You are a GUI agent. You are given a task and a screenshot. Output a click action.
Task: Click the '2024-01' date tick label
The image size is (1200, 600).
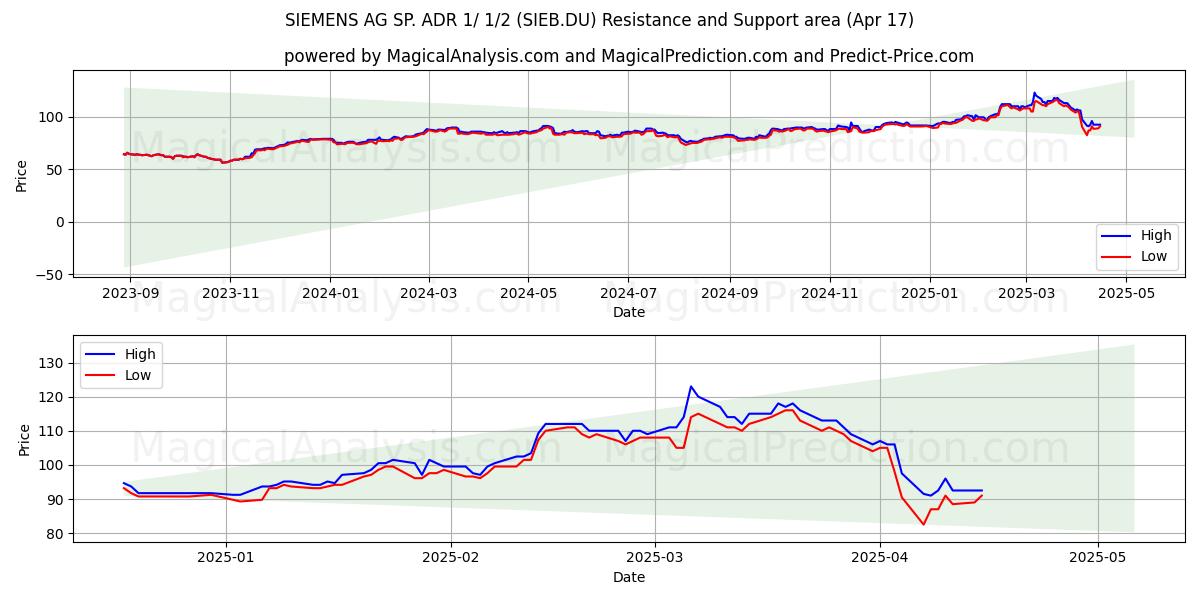(x=330, y=294)
